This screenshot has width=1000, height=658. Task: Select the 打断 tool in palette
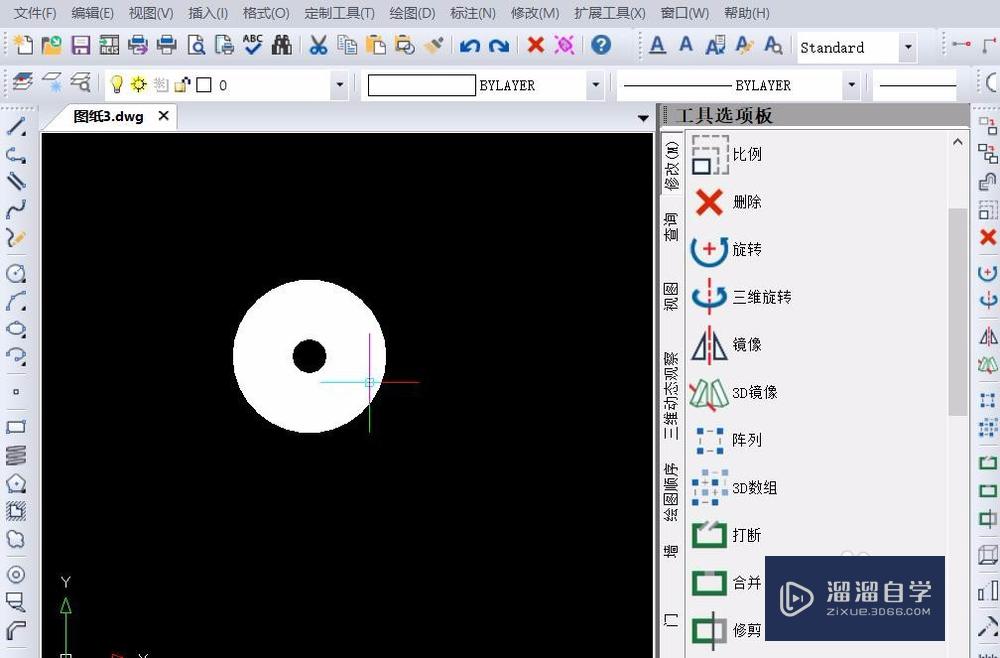point(727,535)
